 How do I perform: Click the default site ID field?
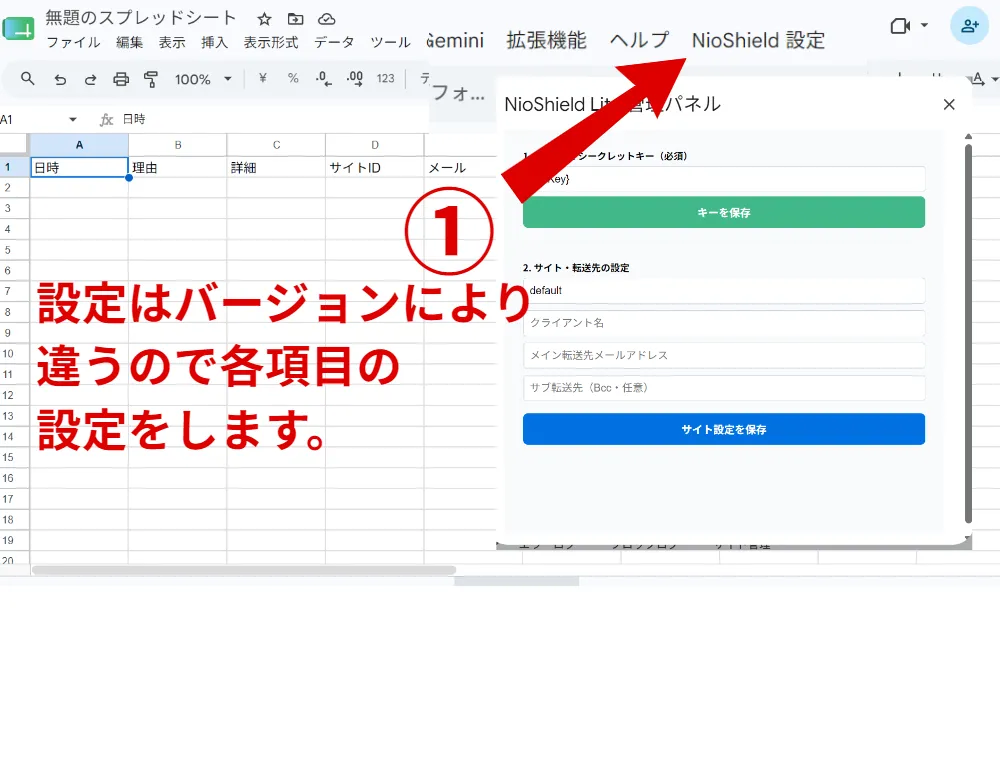[724, 290]
